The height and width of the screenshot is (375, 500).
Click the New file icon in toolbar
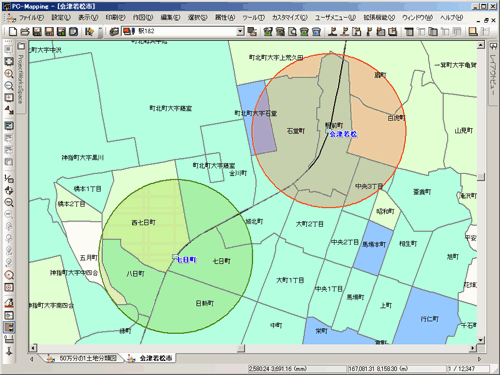(x=12, y=32)
